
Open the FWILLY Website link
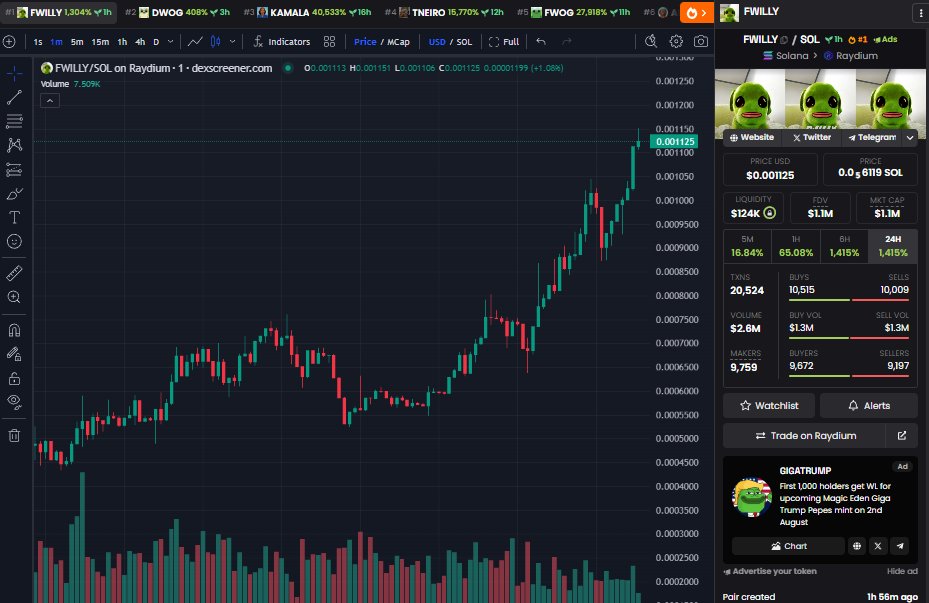(x=751, y=137)
